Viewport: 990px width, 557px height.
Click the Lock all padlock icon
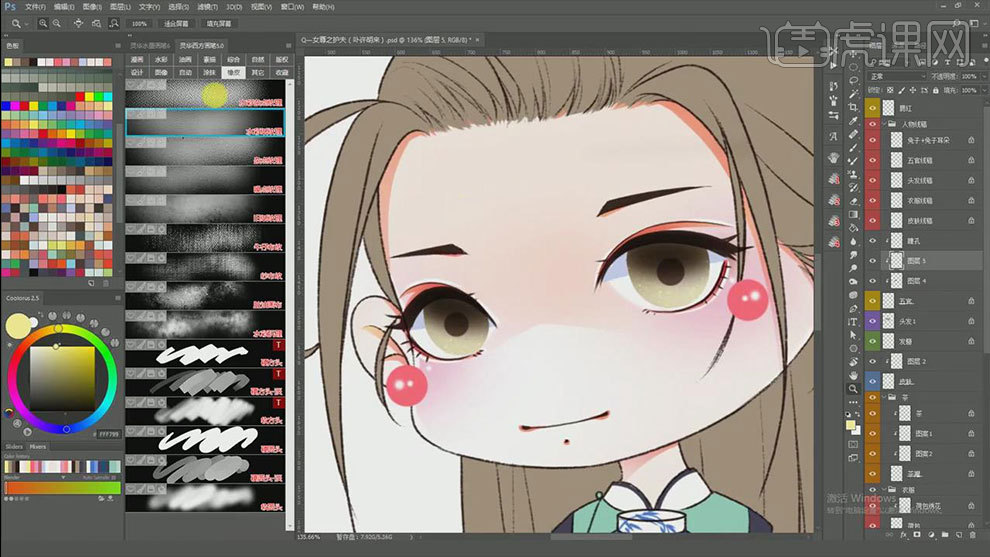[x=936, y=91]
